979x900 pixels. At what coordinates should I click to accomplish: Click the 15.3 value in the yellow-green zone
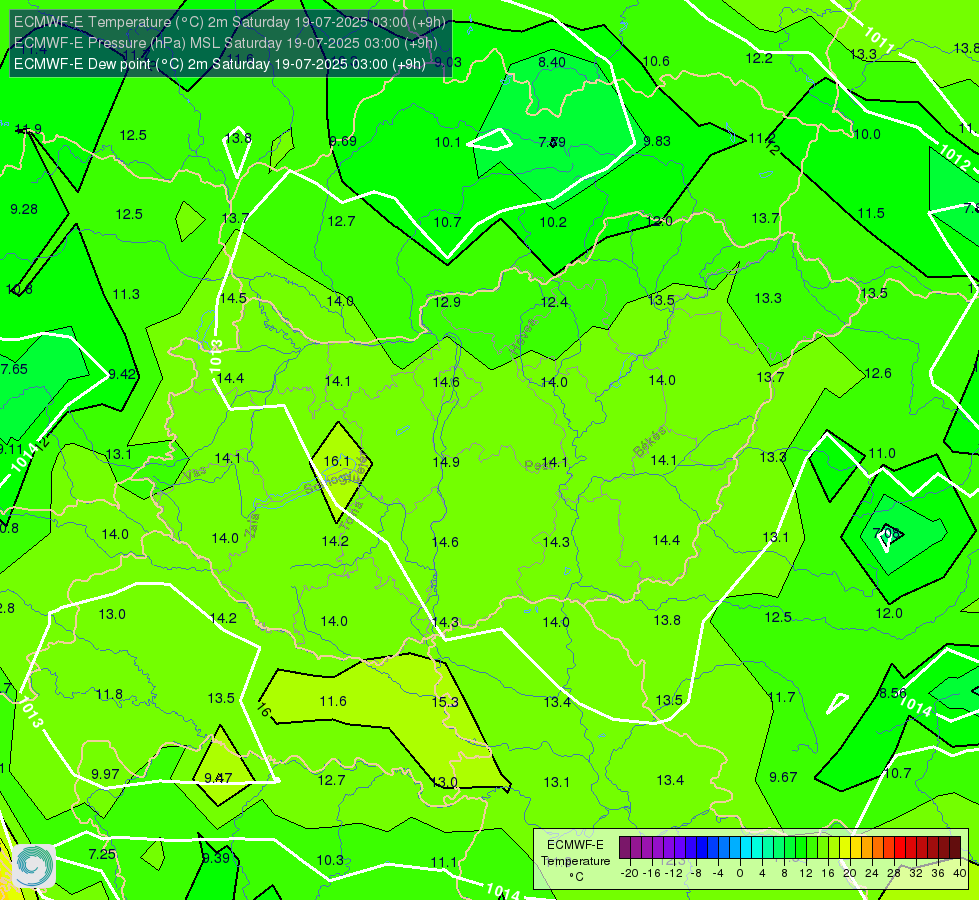(445, 702)
